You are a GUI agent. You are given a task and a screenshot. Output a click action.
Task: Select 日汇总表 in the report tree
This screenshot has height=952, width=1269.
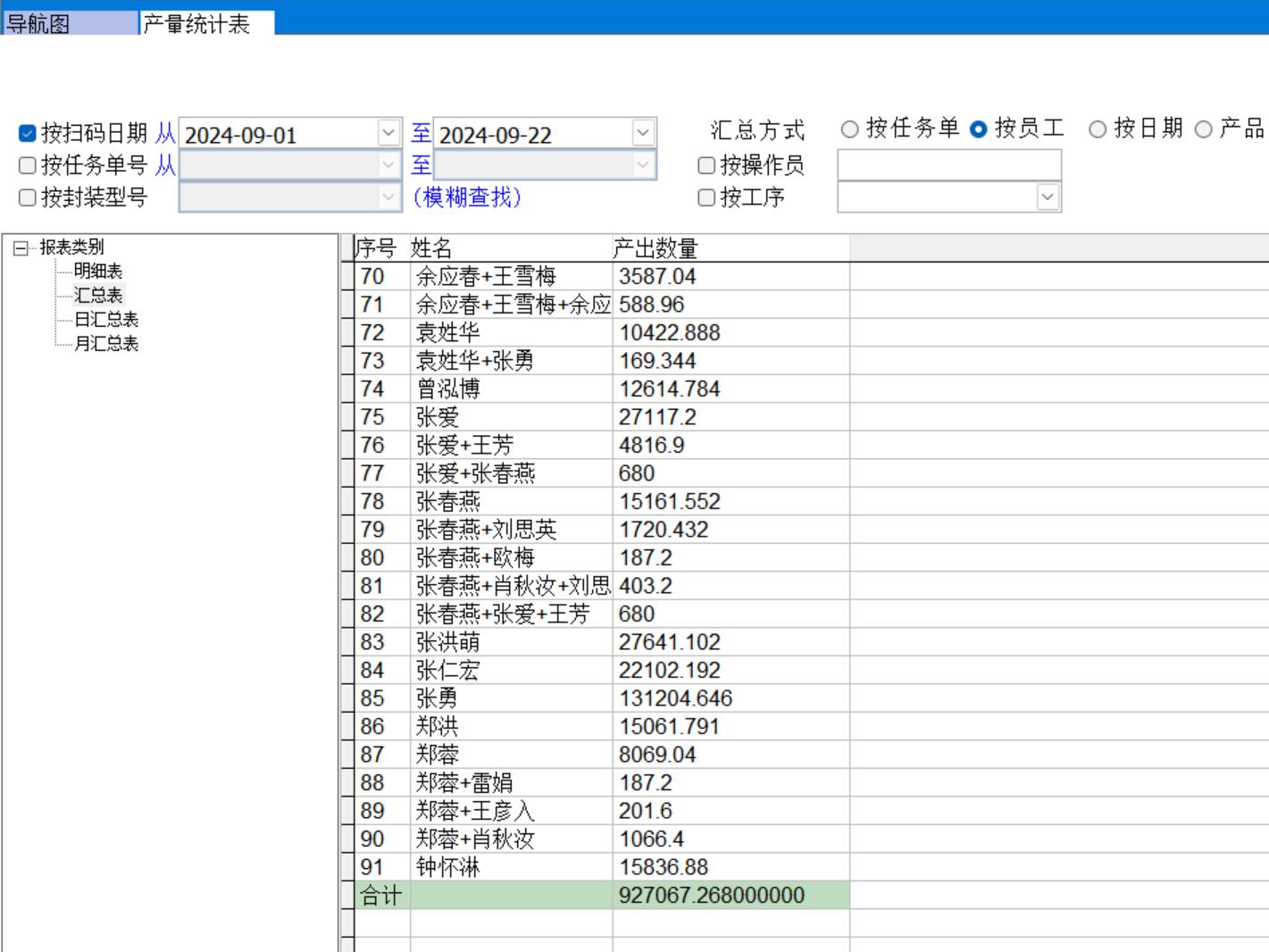coord(106,319)
